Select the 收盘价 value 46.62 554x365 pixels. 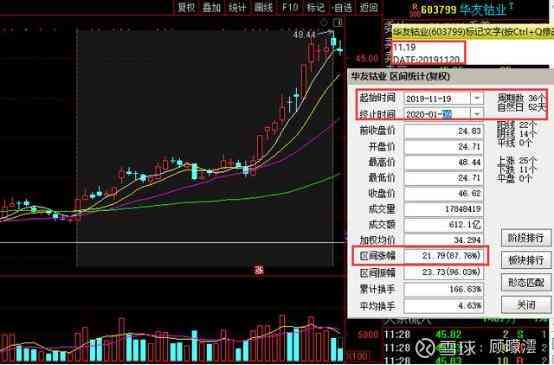click(x=443, y=193)
